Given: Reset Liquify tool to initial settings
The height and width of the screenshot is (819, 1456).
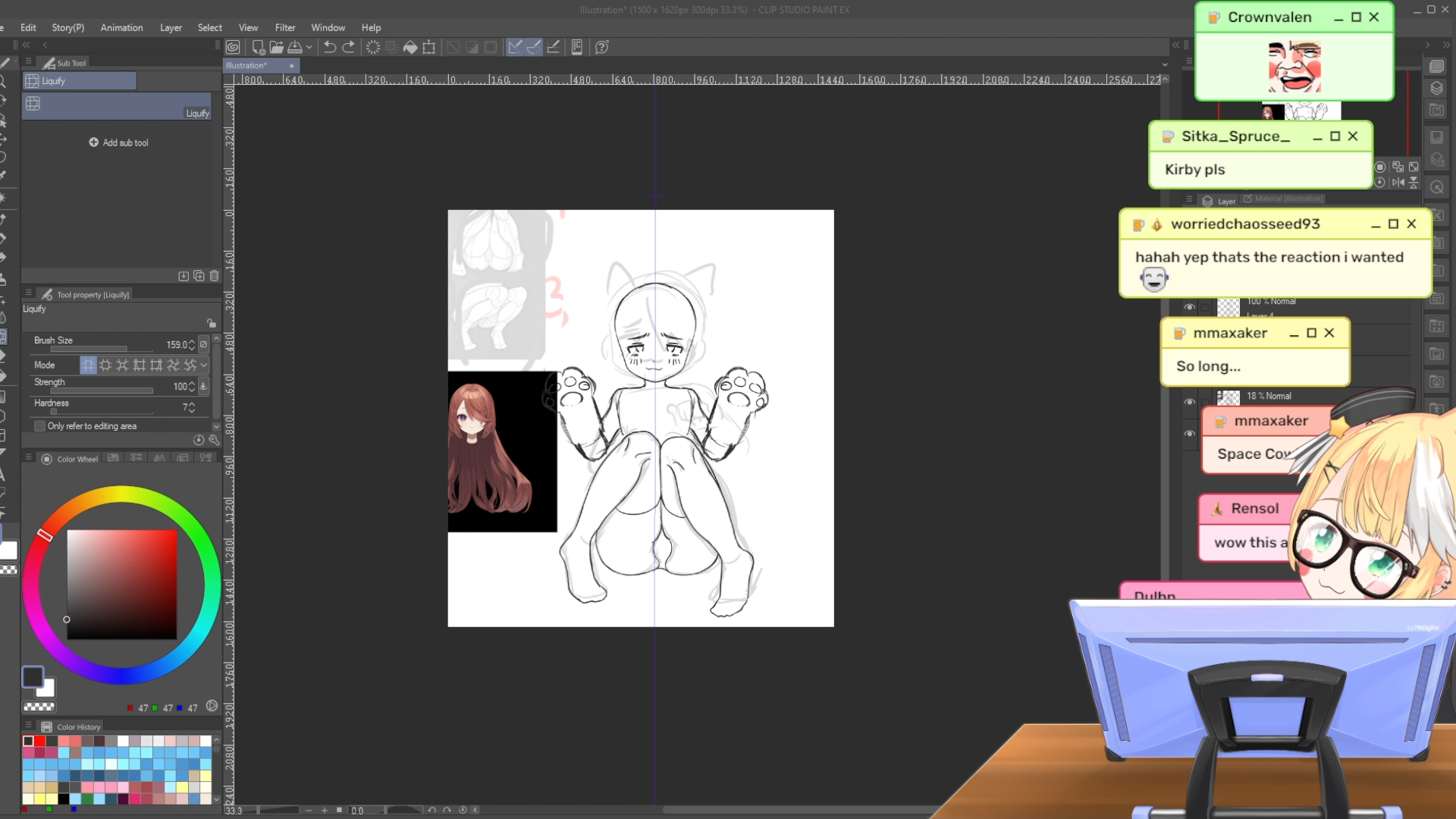Looking at the screenshot, I should (199, 440).
